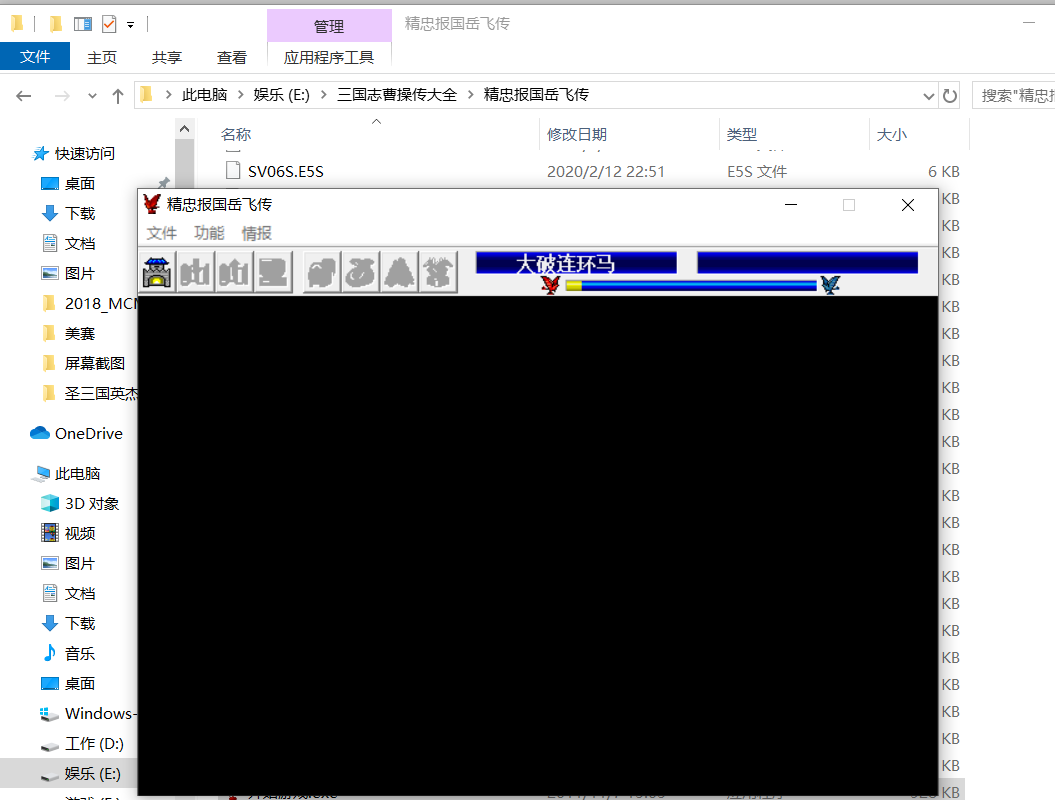Select 此电脑 in the navigation pane
This screenshot has width=1055, height=800.
click(x=77, y=474)
